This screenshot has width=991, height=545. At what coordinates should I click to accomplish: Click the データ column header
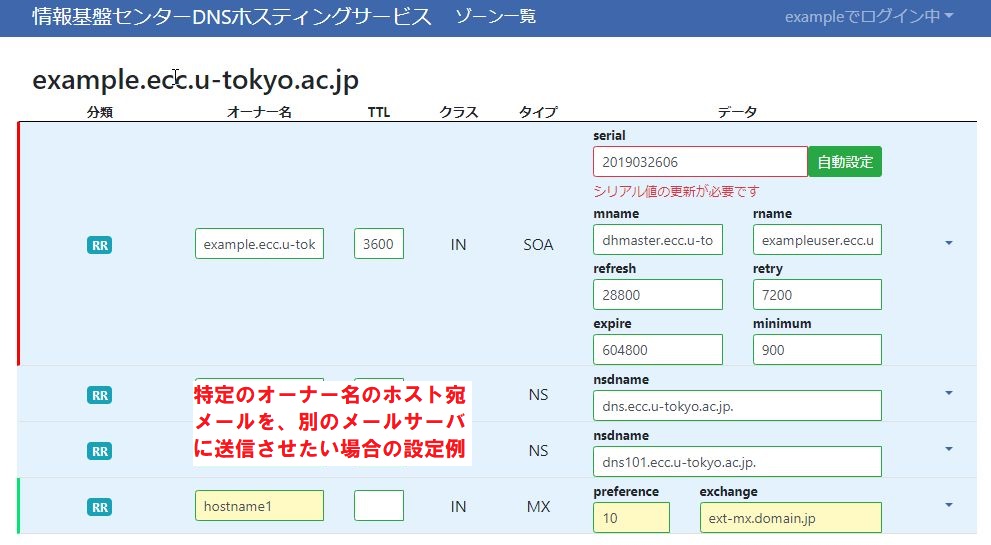737,112
